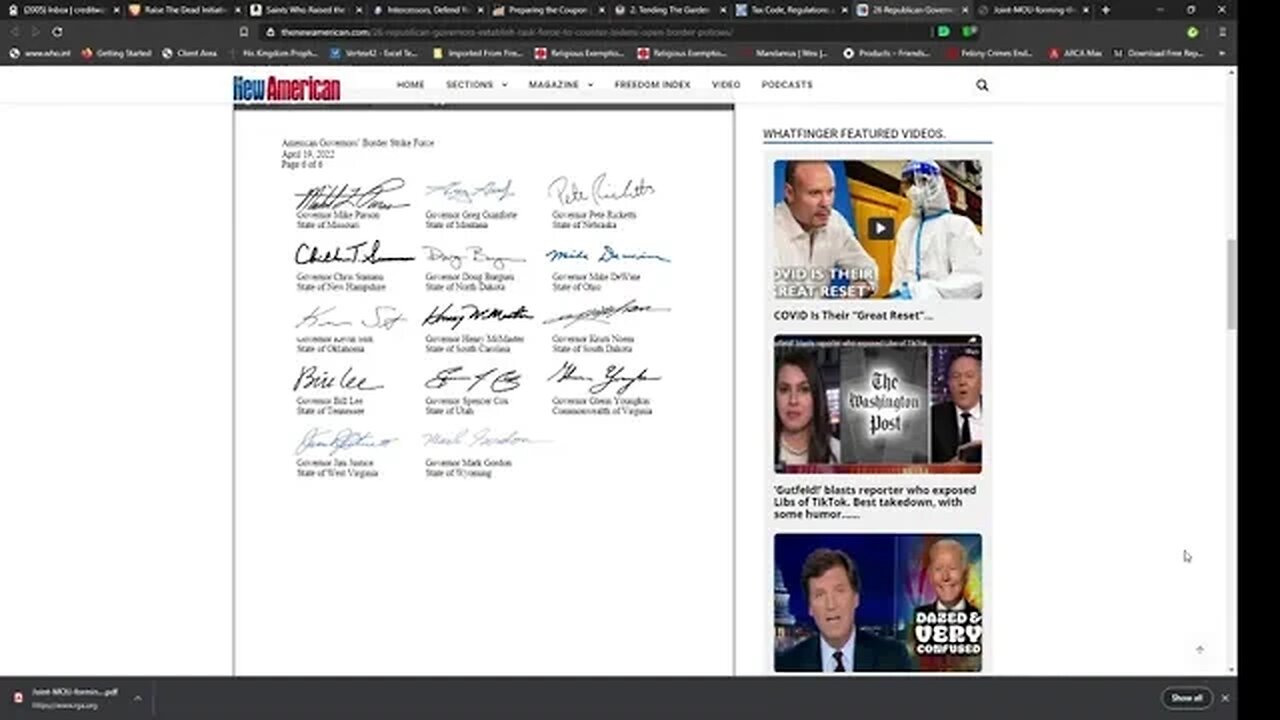1280x720 pixels.
Task: Close the Saints Who Raised the tab
Action: pos(359,10)
